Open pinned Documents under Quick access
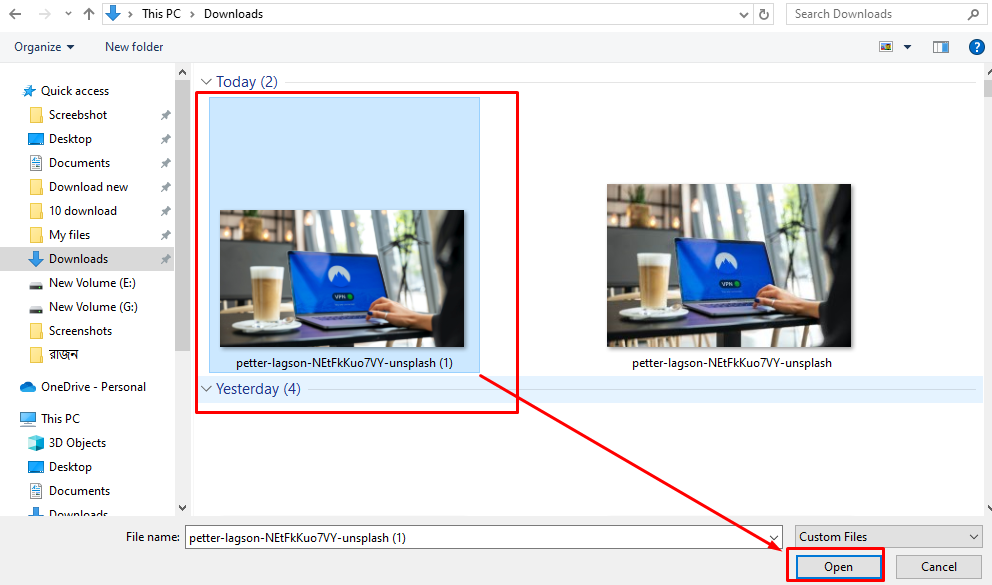The image size is (992, 585). [x=79, y=163]
